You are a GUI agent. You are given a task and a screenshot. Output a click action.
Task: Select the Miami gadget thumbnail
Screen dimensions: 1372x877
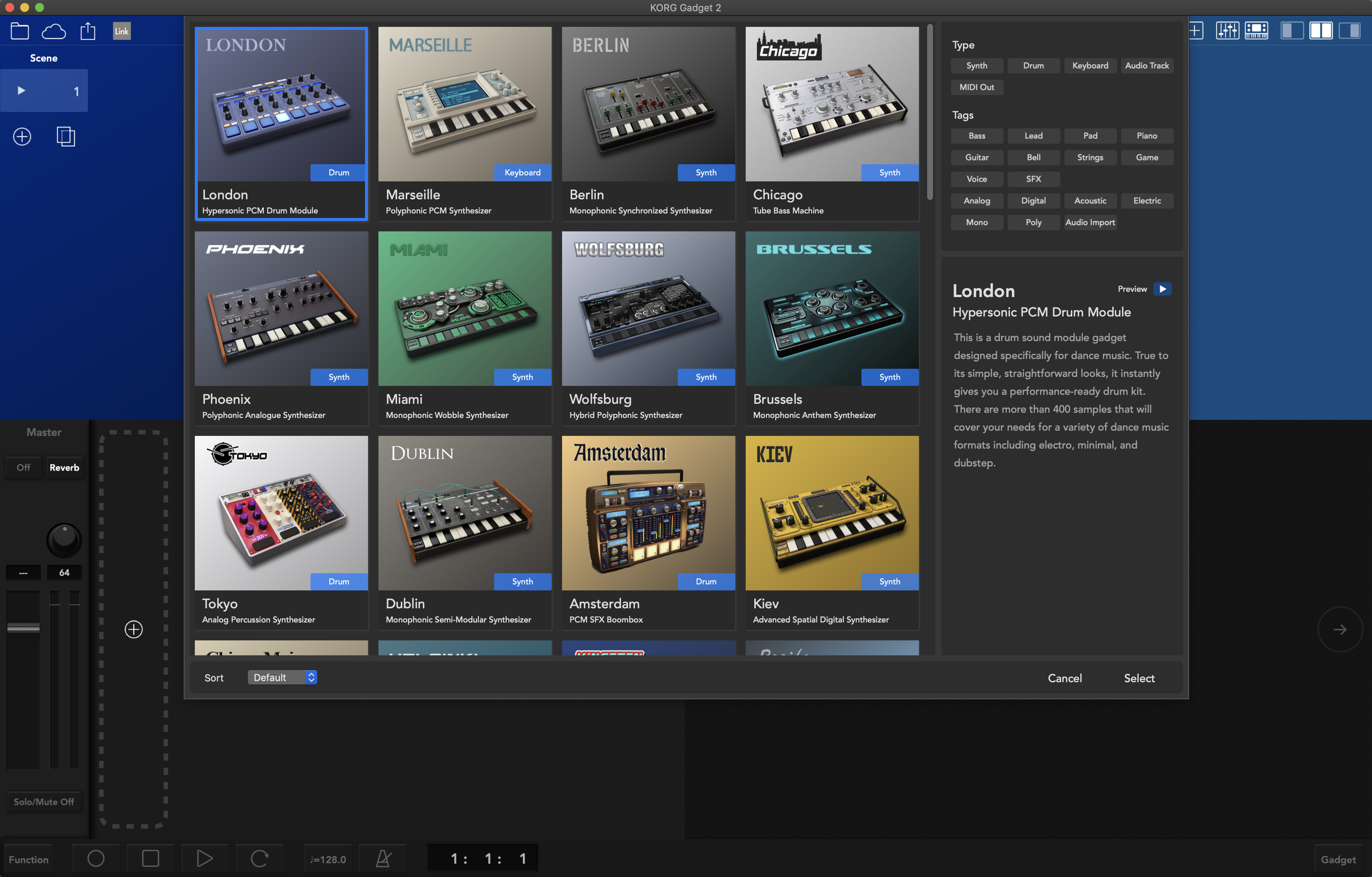click(x=465, y=308)
